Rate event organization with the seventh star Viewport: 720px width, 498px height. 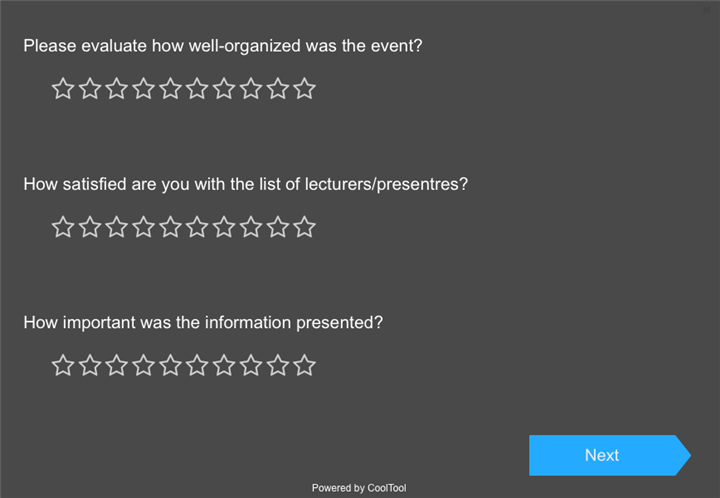coord(225,89)
